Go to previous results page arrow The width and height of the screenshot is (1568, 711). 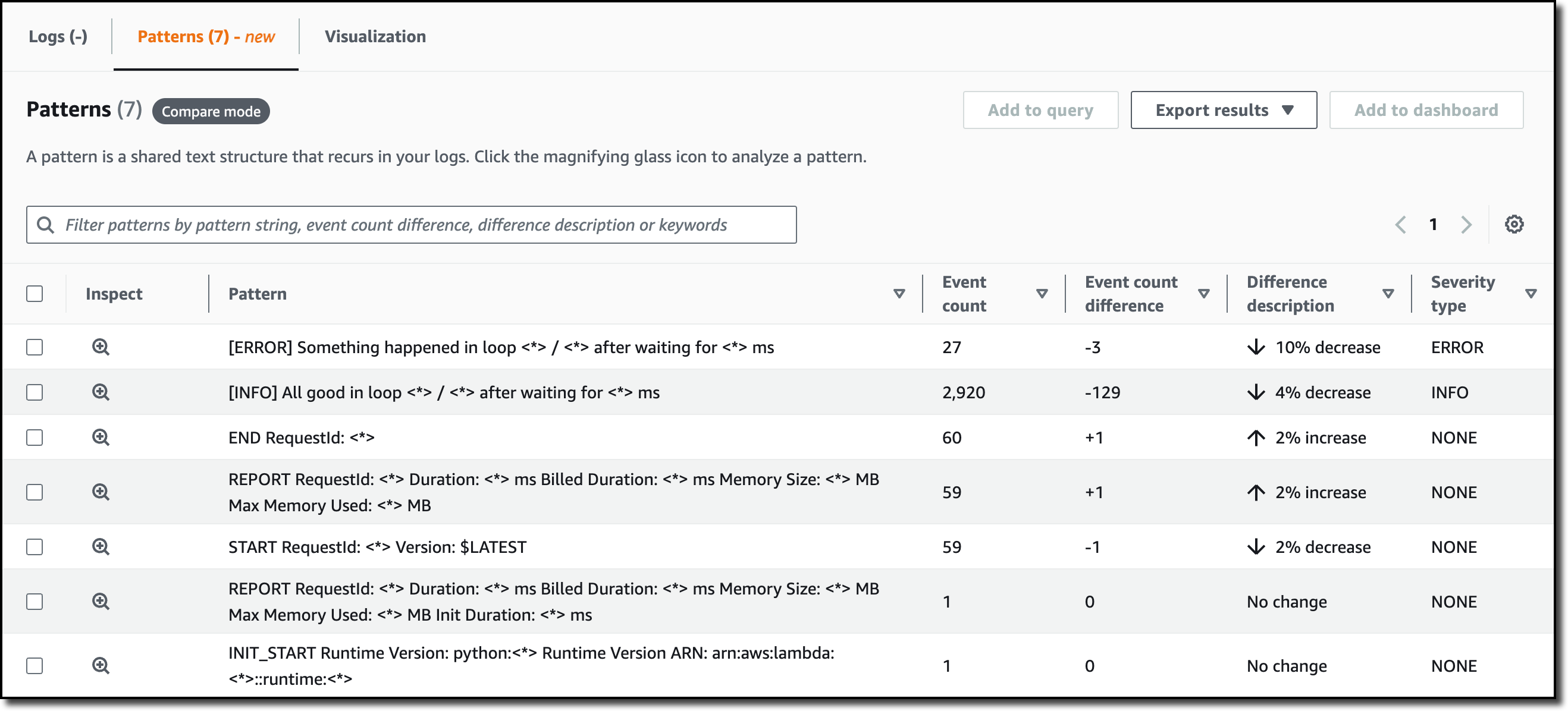1401,225
